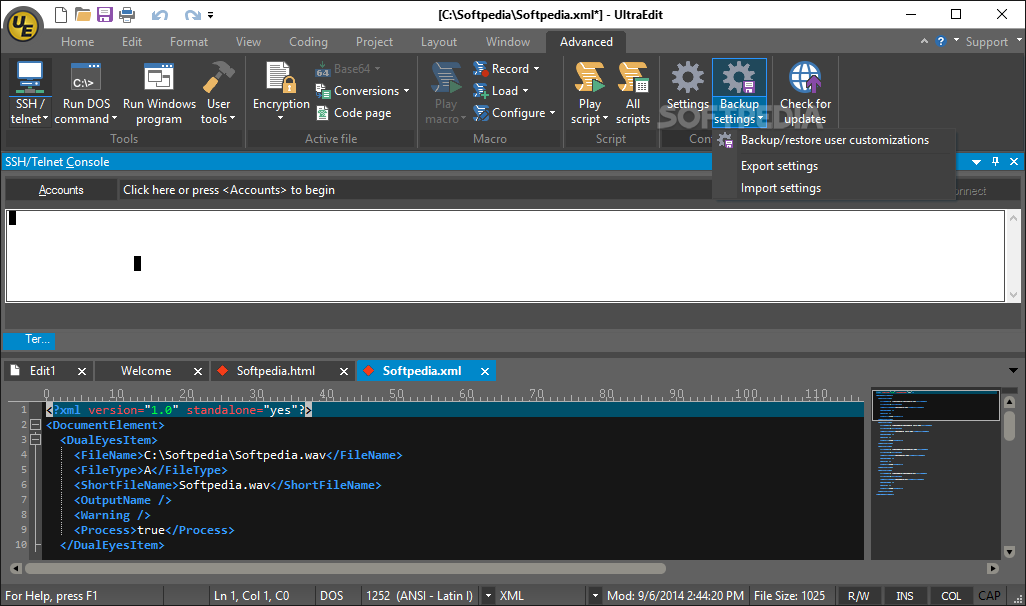Viewport: 1026px width, 606px height.
Task: Switch to the Format ribbon tab
Action: (x=188, y=42)
